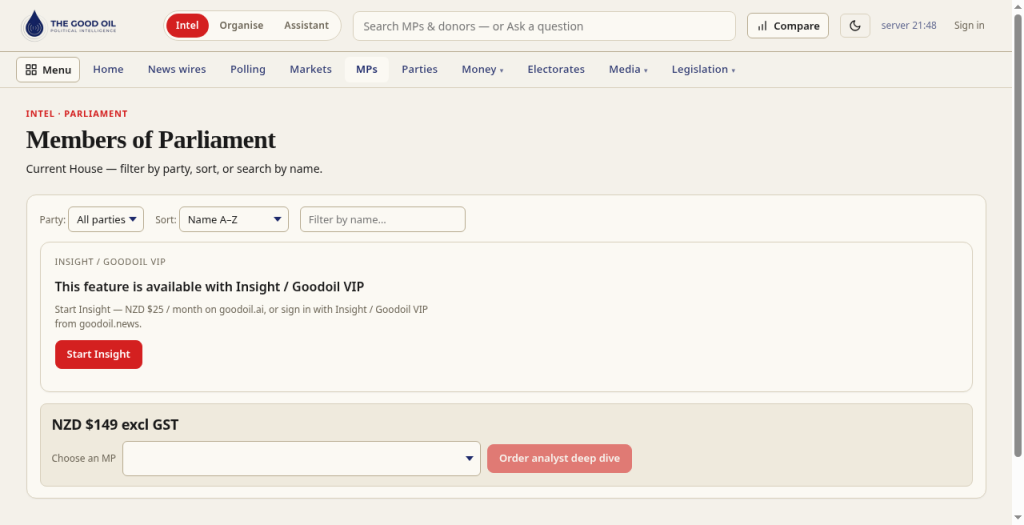Click The Good Oil logo
The height and width of the screenshot is (525, 1024).
(69, 25)
